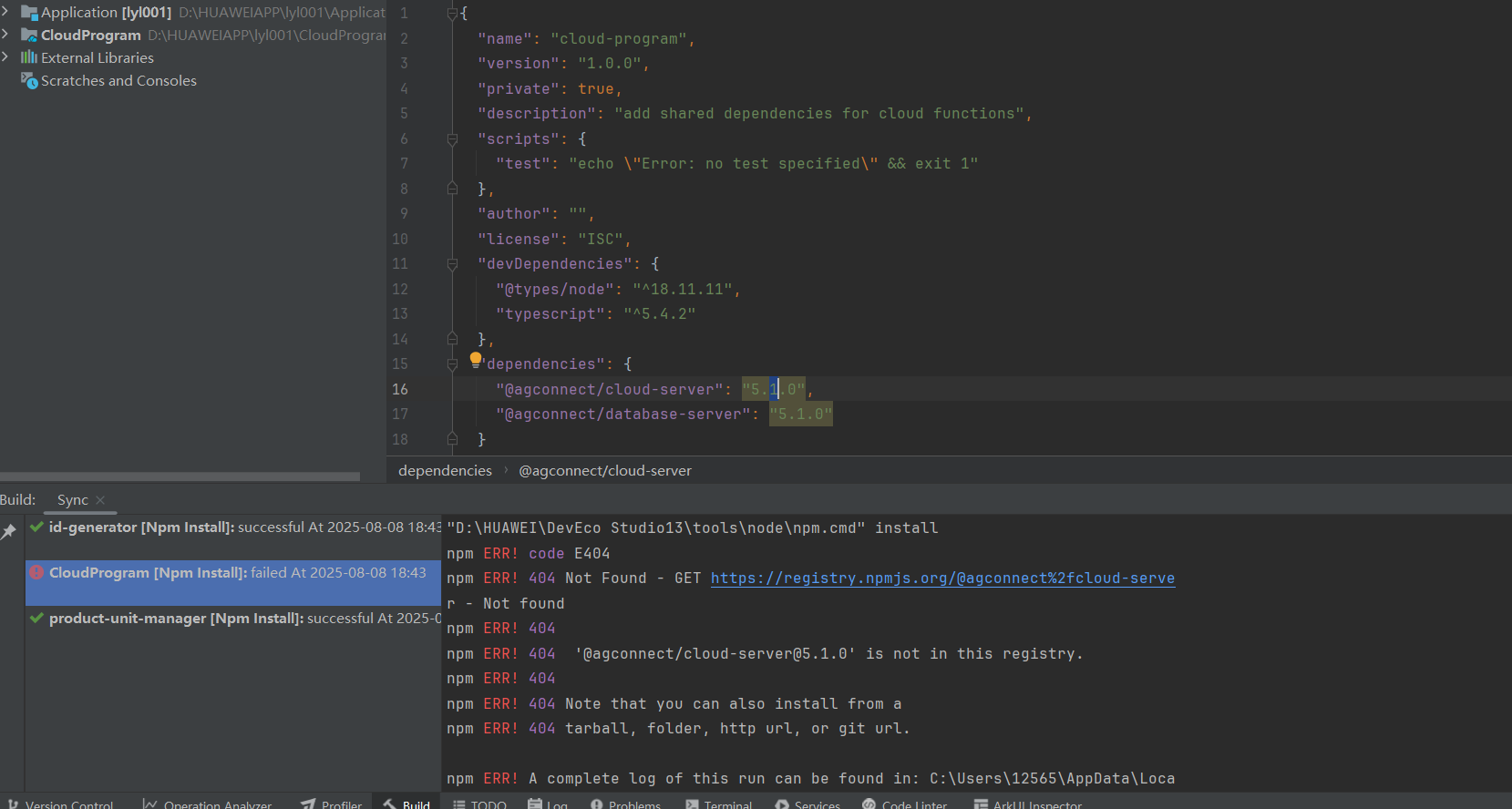Click the CloudProgram module folder icon
This screenshot has height=809, width=1512.
pos(29,36)
